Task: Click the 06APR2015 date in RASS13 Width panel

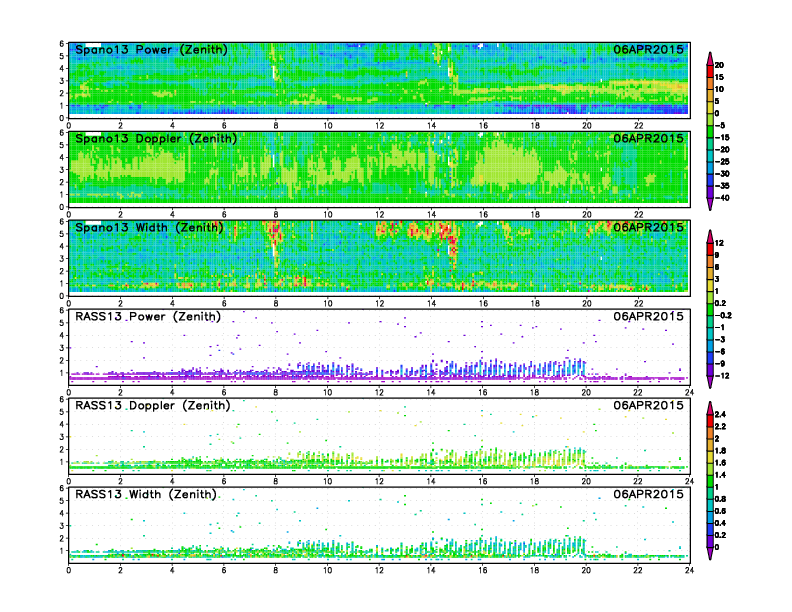Action: pyautogui.click(x=648, y=494)
